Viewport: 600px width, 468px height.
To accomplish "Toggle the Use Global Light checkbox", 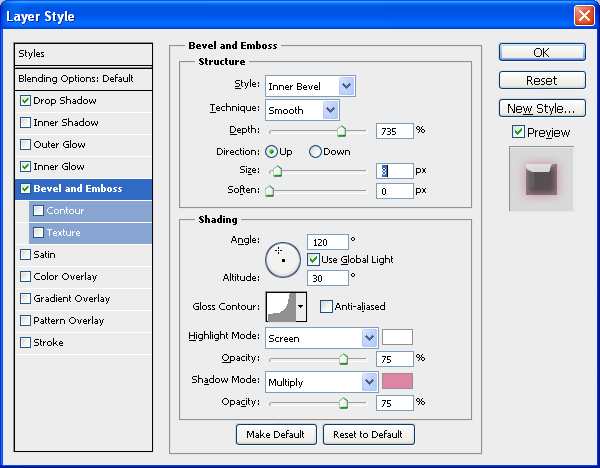I will [x=313, y=260].
